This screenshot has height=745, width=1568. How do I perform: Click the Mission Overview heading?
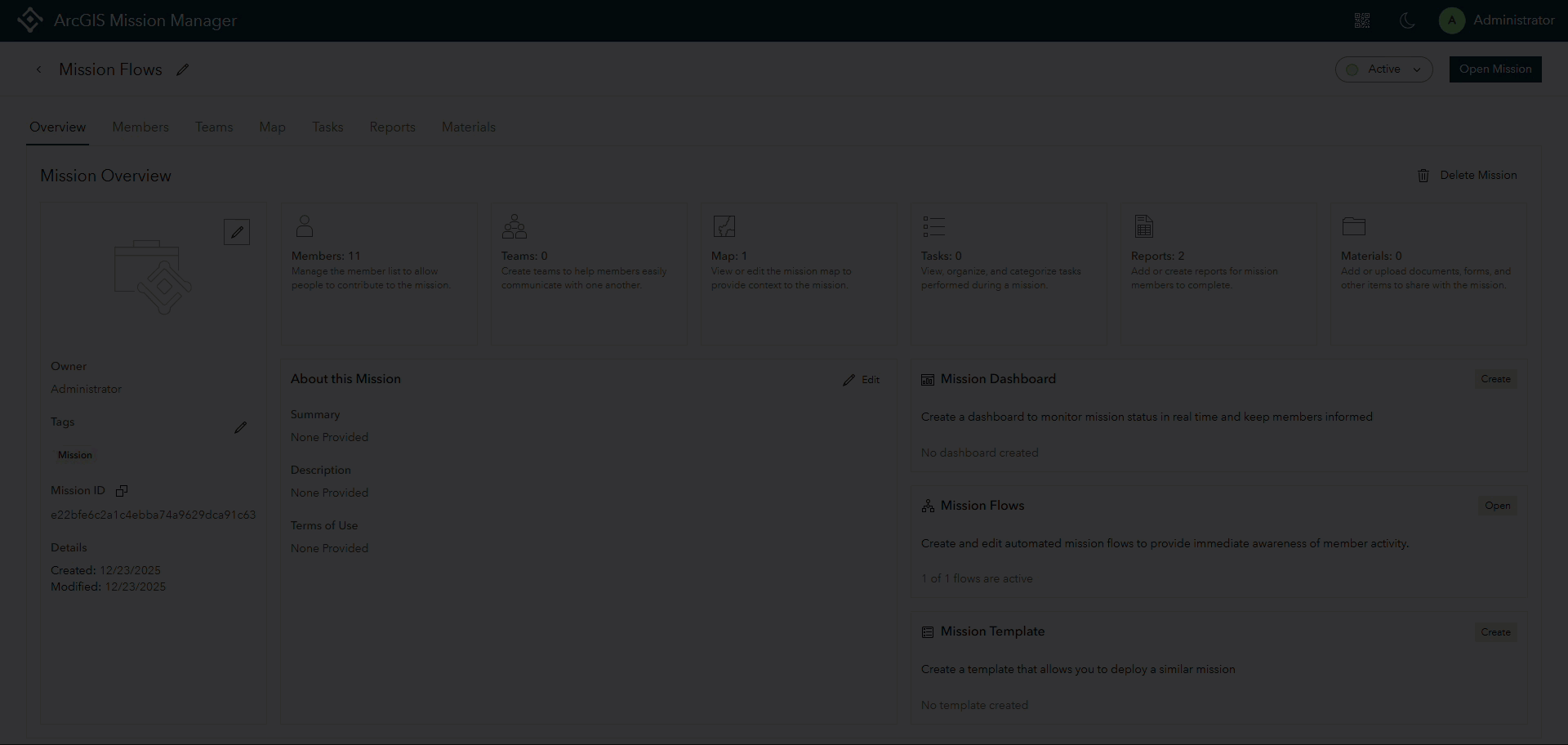point(106,176)
